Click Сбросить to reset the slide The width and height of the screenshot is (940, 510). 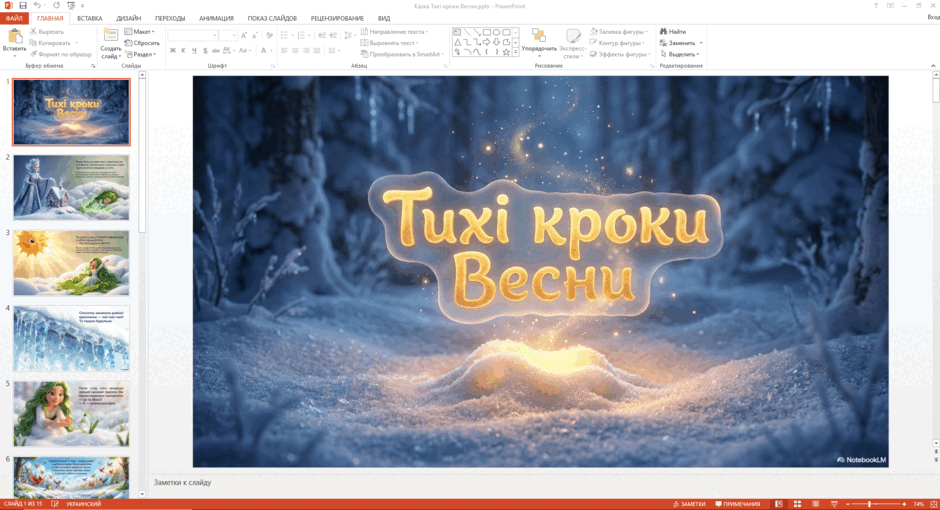click(142, 43)
